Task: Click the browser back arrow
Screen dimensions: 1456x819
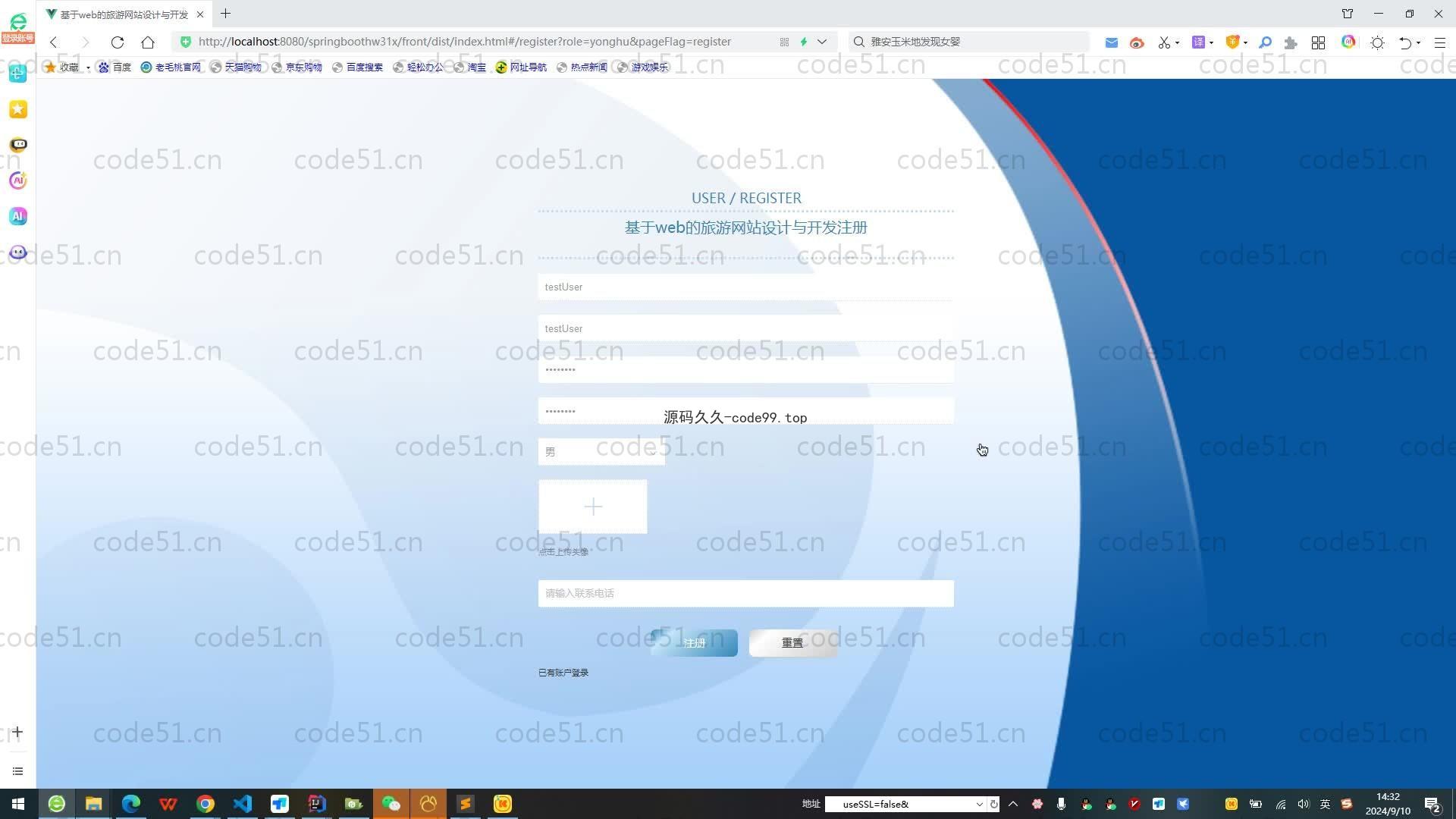Action: pyautogui.click(x=54, y=42)
